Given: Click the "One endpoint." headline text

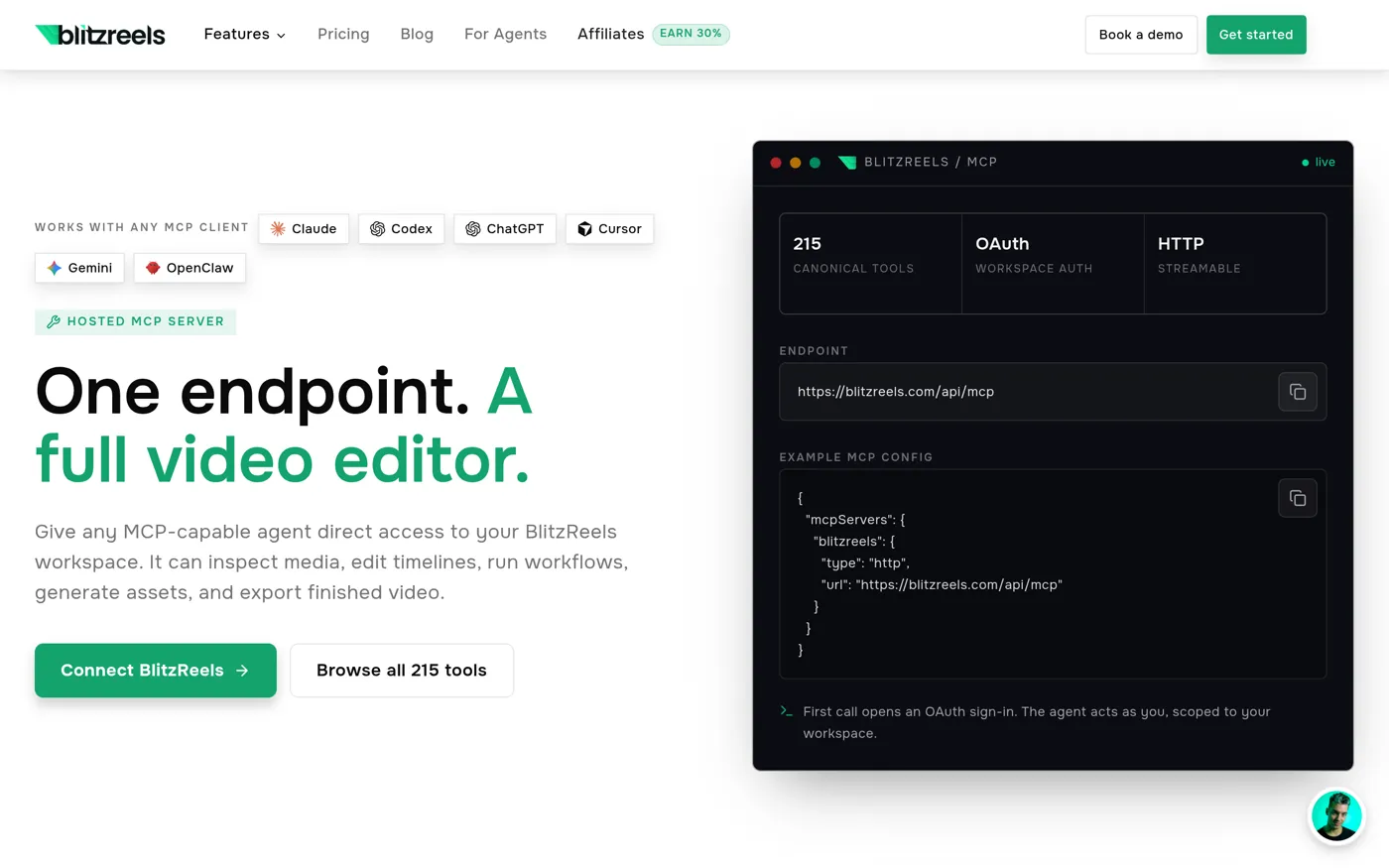Looking at the screenshot, I should (252, 391).
